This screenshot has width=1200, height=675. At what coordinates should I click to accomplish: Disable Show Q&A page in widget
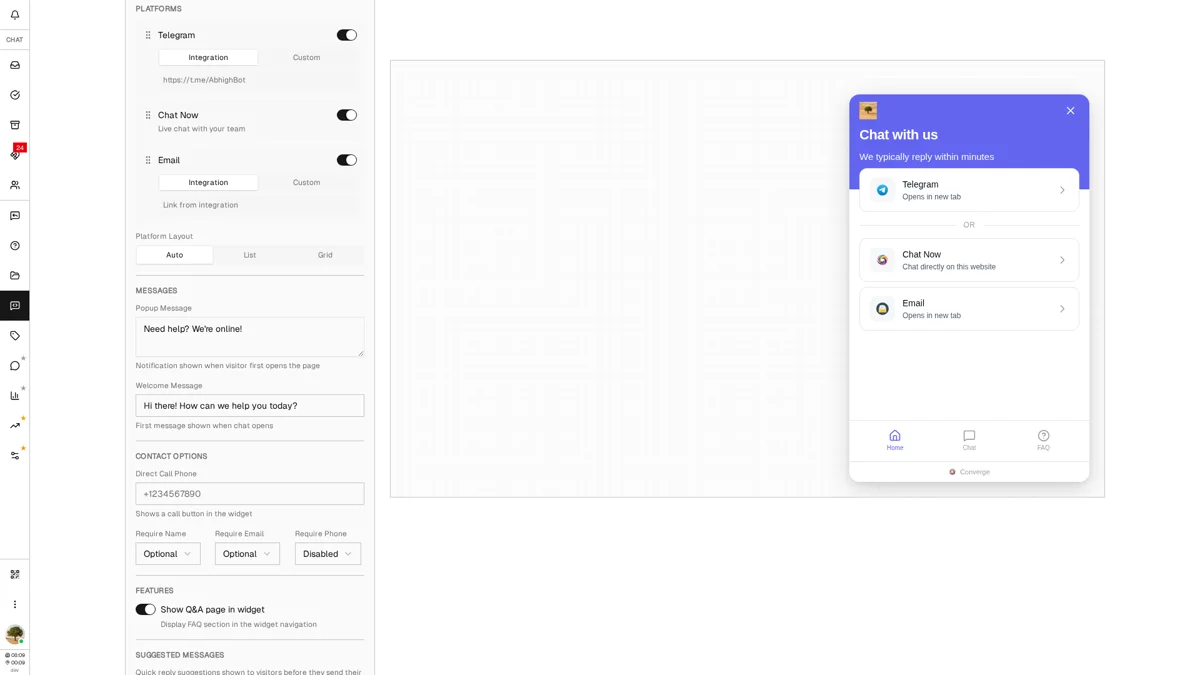pos(144,609)
